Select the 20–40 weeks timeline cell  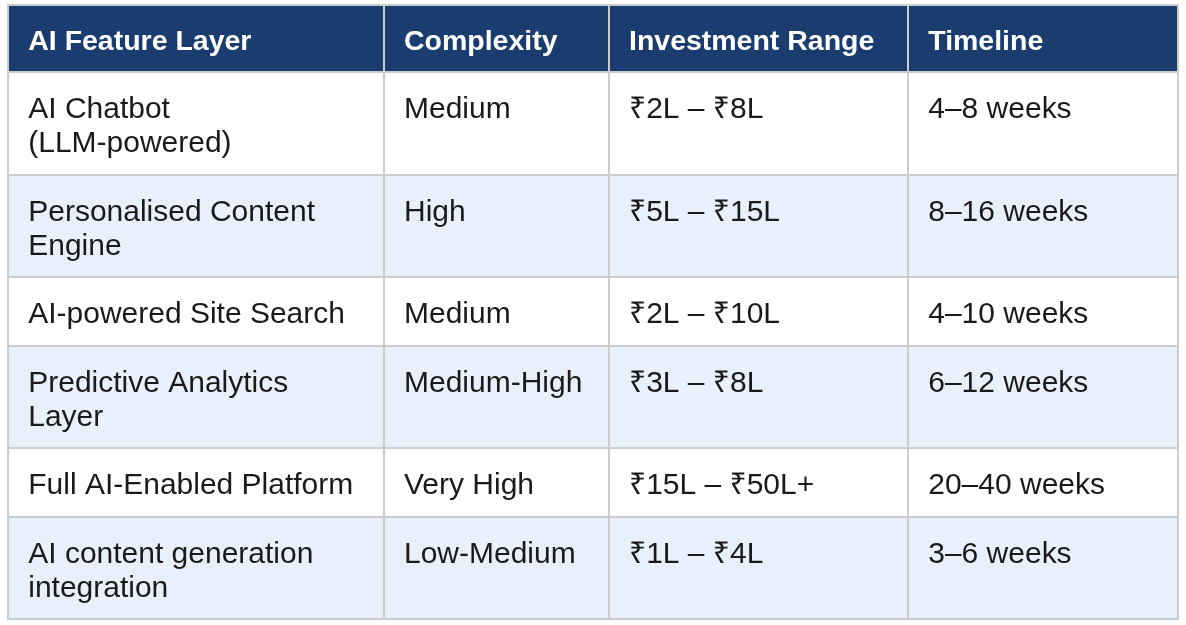[1016, 484]
